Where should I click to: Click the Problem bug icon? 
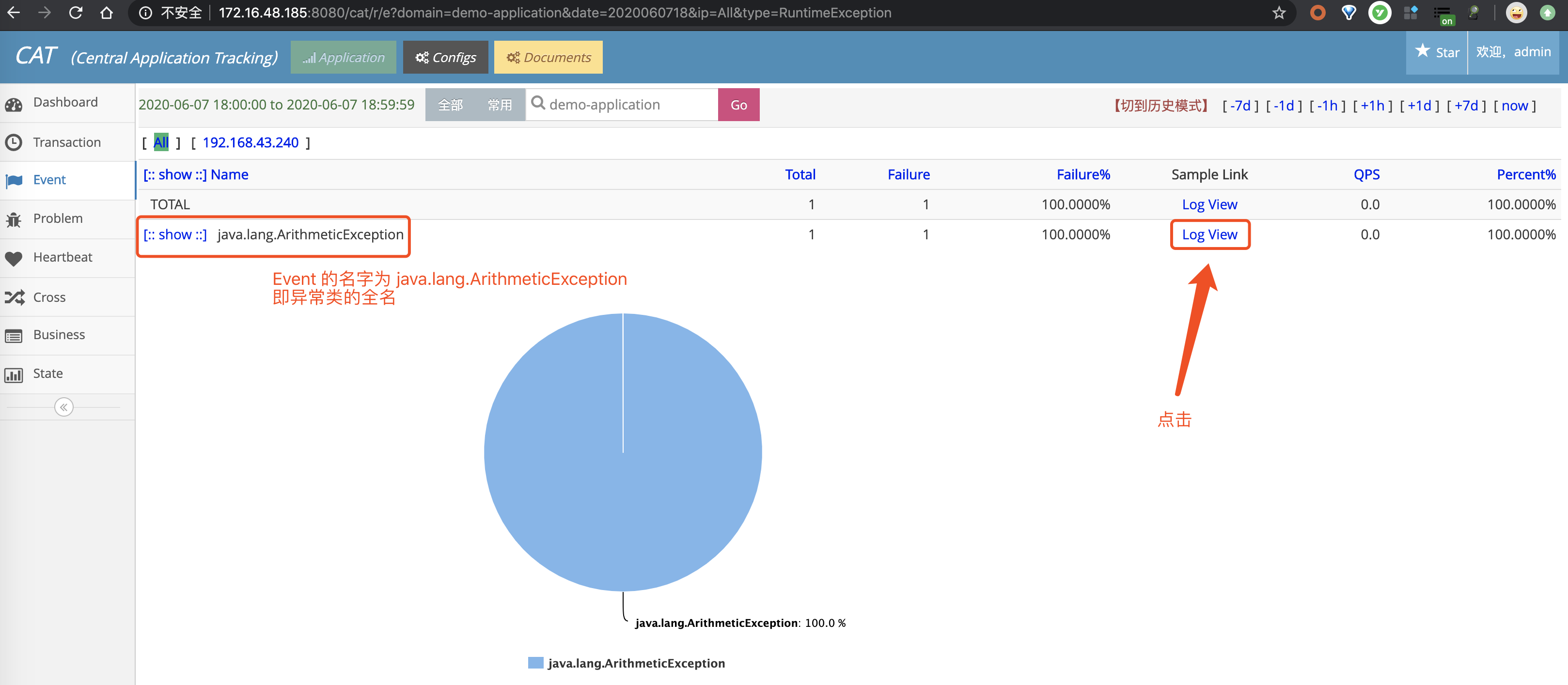[x=14, y=219]
